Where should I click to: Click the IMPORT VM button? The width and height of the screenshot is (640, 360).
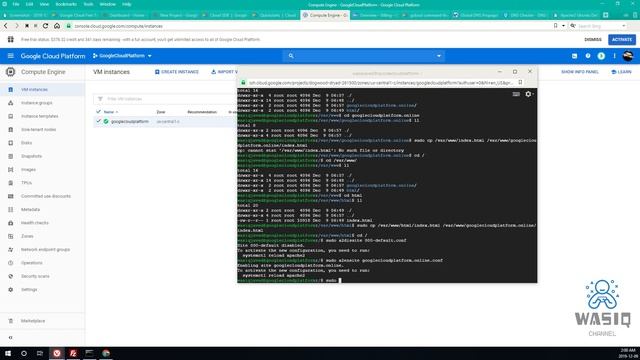click(224, 72)
